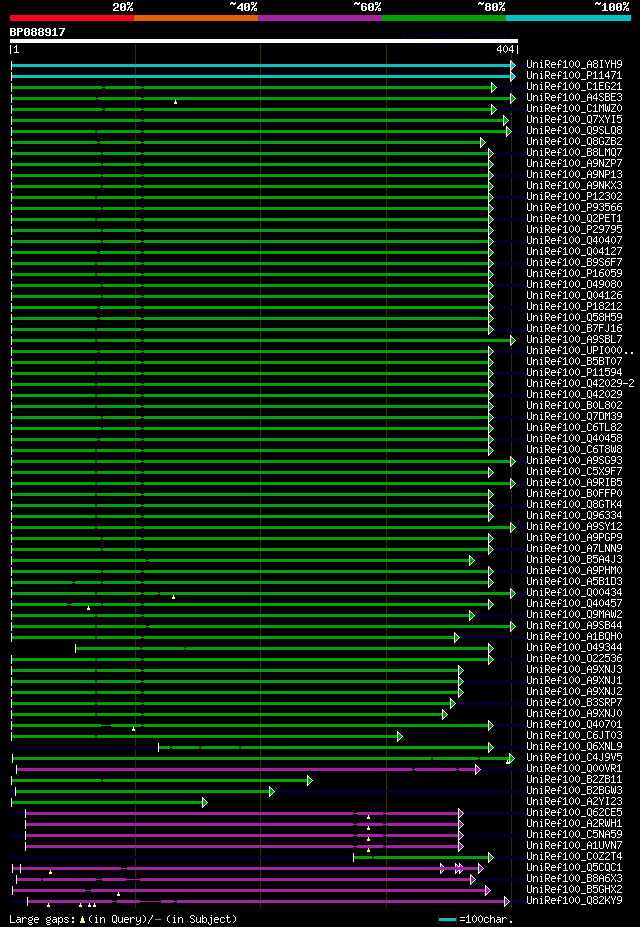Click the arrowhead ending the Q00VR1 purple alignment
Image resolution: width=640 pixels, height=927 pixels.
[x=478, y=770]
